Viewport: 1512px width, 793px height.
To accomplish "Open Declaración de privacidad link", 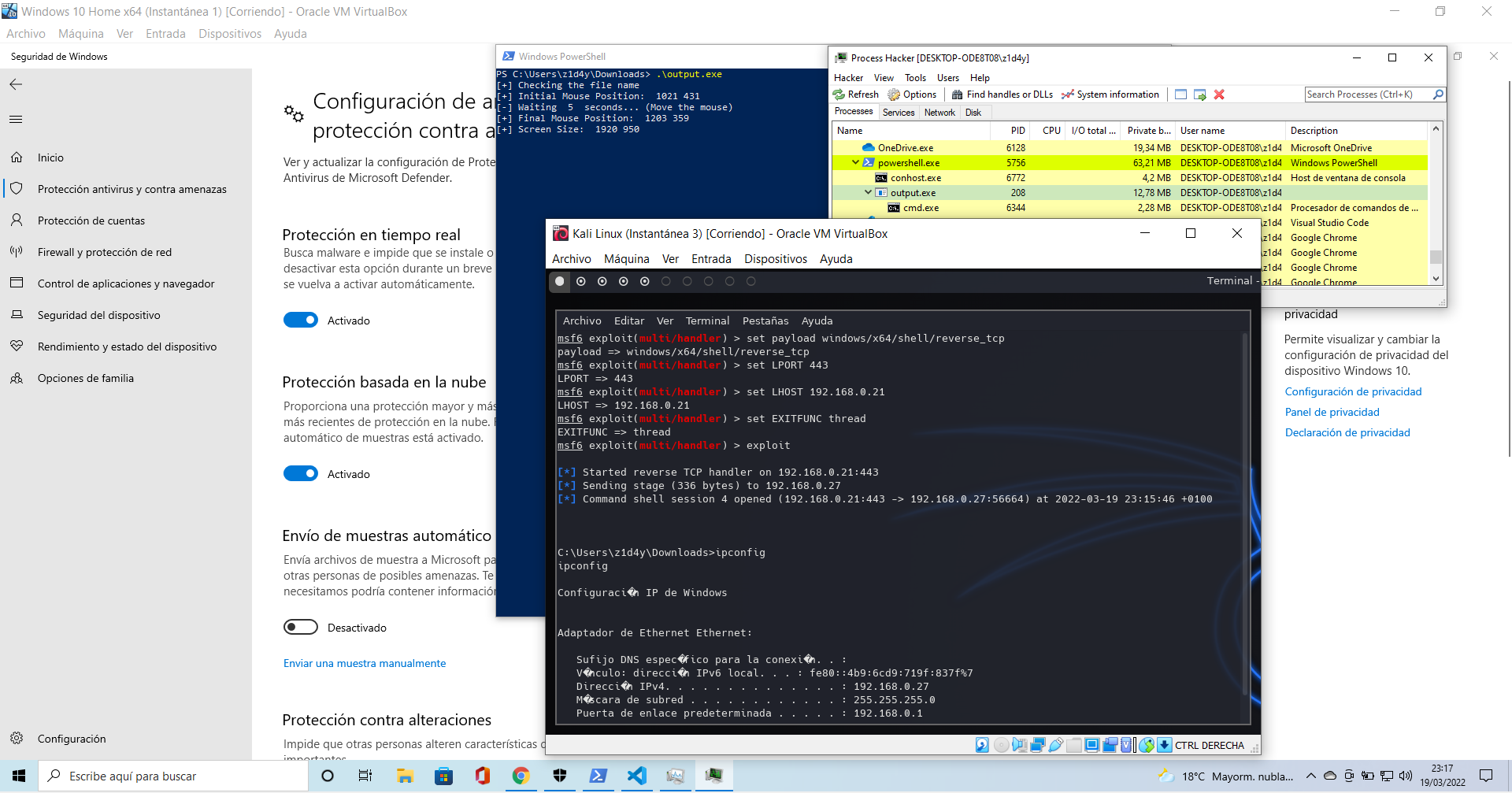I will click(x=1347, y=432).
